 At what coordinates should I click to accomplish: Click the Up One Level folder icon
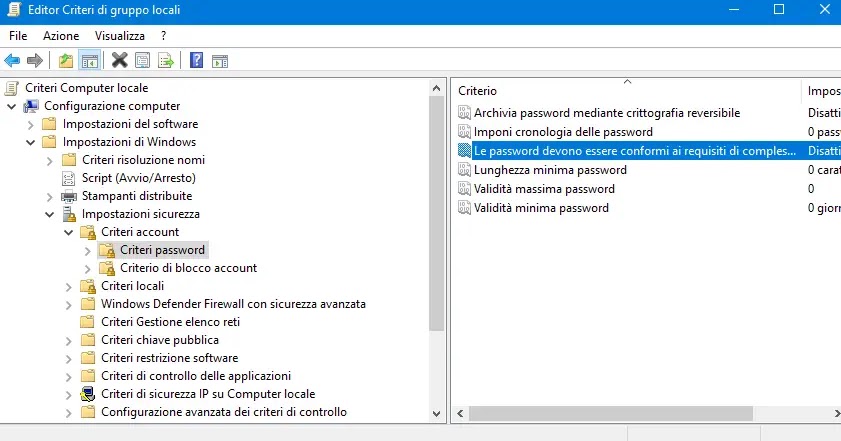pyautogui.click(x=66, y=60)
